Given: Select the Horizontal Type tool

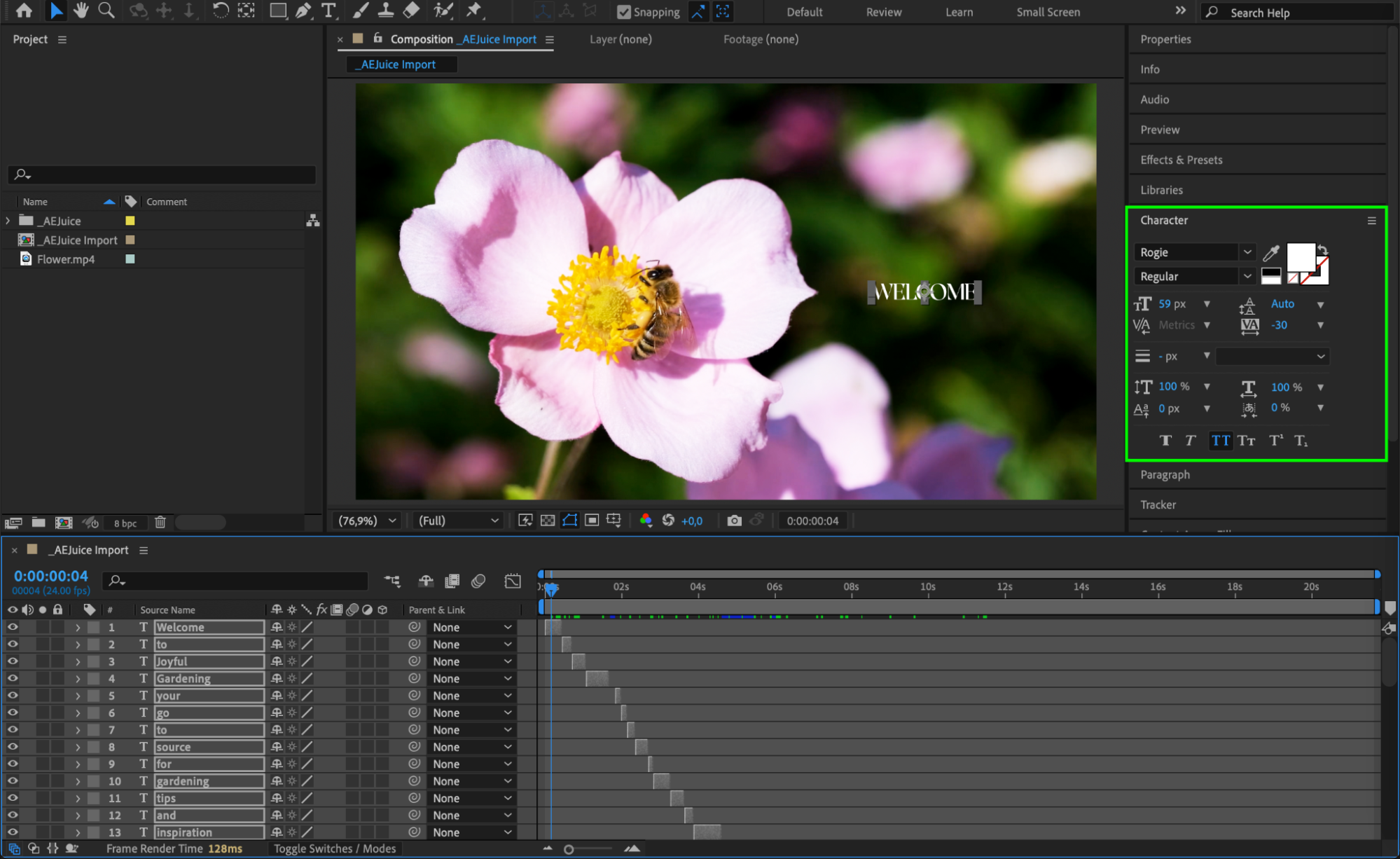Looking at the screenshot, I should tap(328, 11).
